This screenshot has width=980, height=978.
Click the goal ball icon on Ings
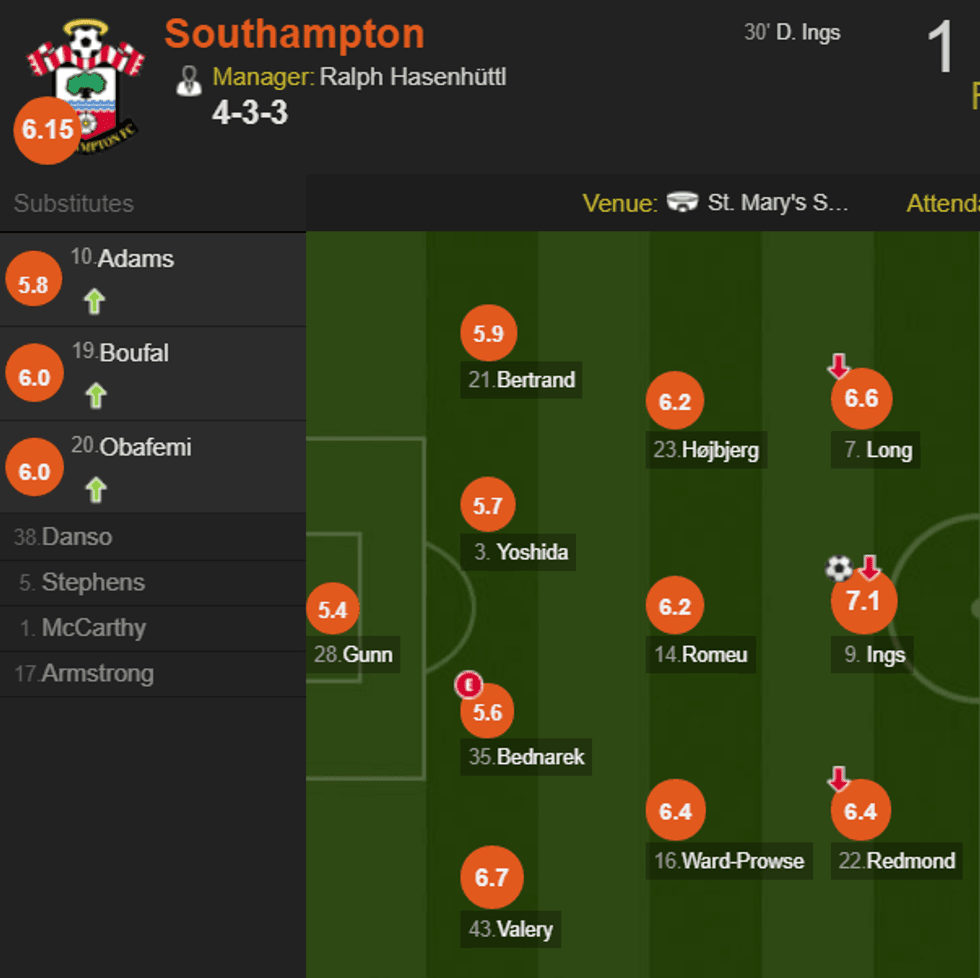click(x=838, y=569)
